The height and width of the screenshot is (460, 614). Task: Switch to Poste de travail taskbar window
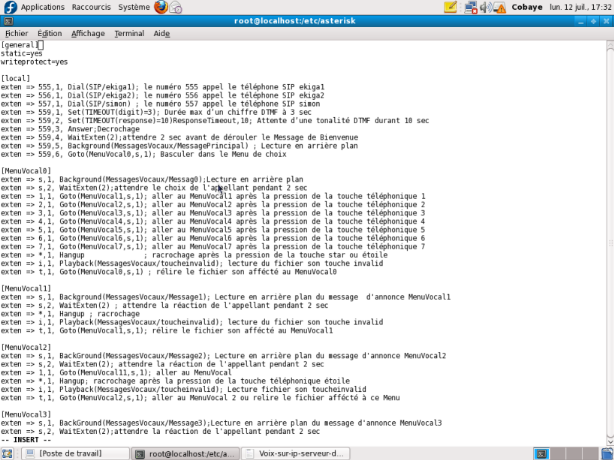[75, 453]
